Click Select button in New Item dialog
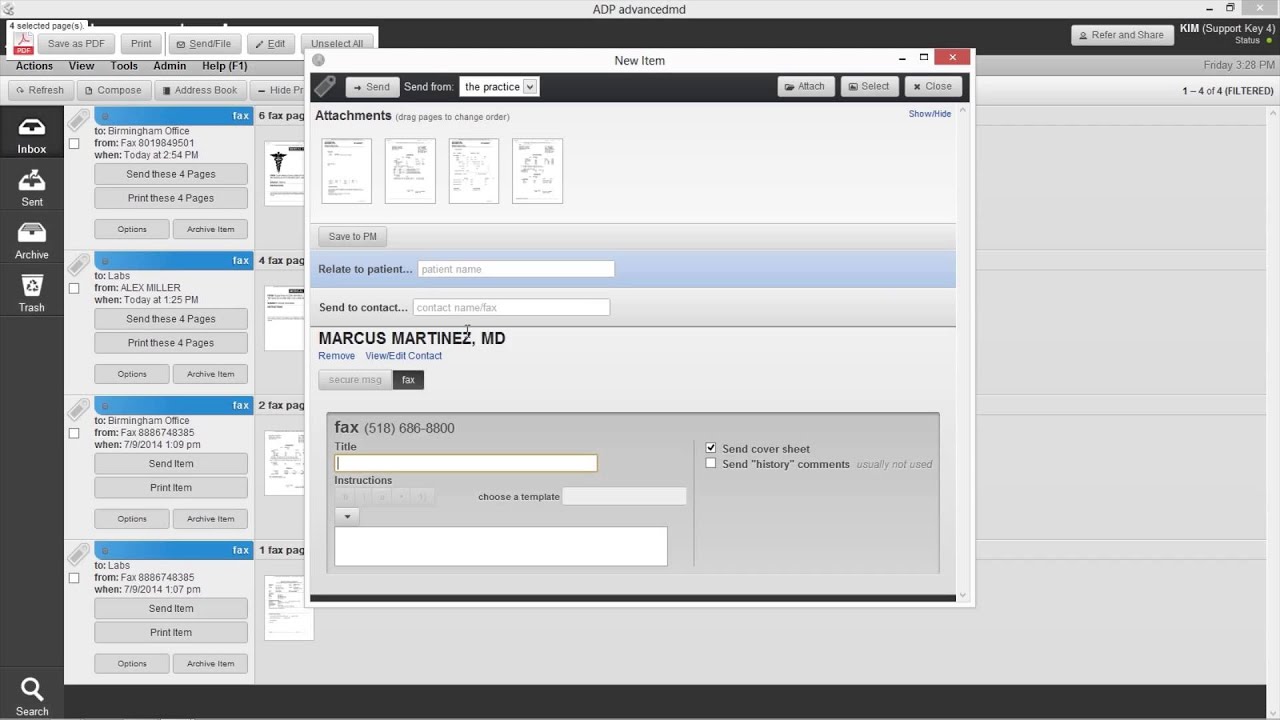Screen dimensions: 1280x720 click(x=868, y=86)
